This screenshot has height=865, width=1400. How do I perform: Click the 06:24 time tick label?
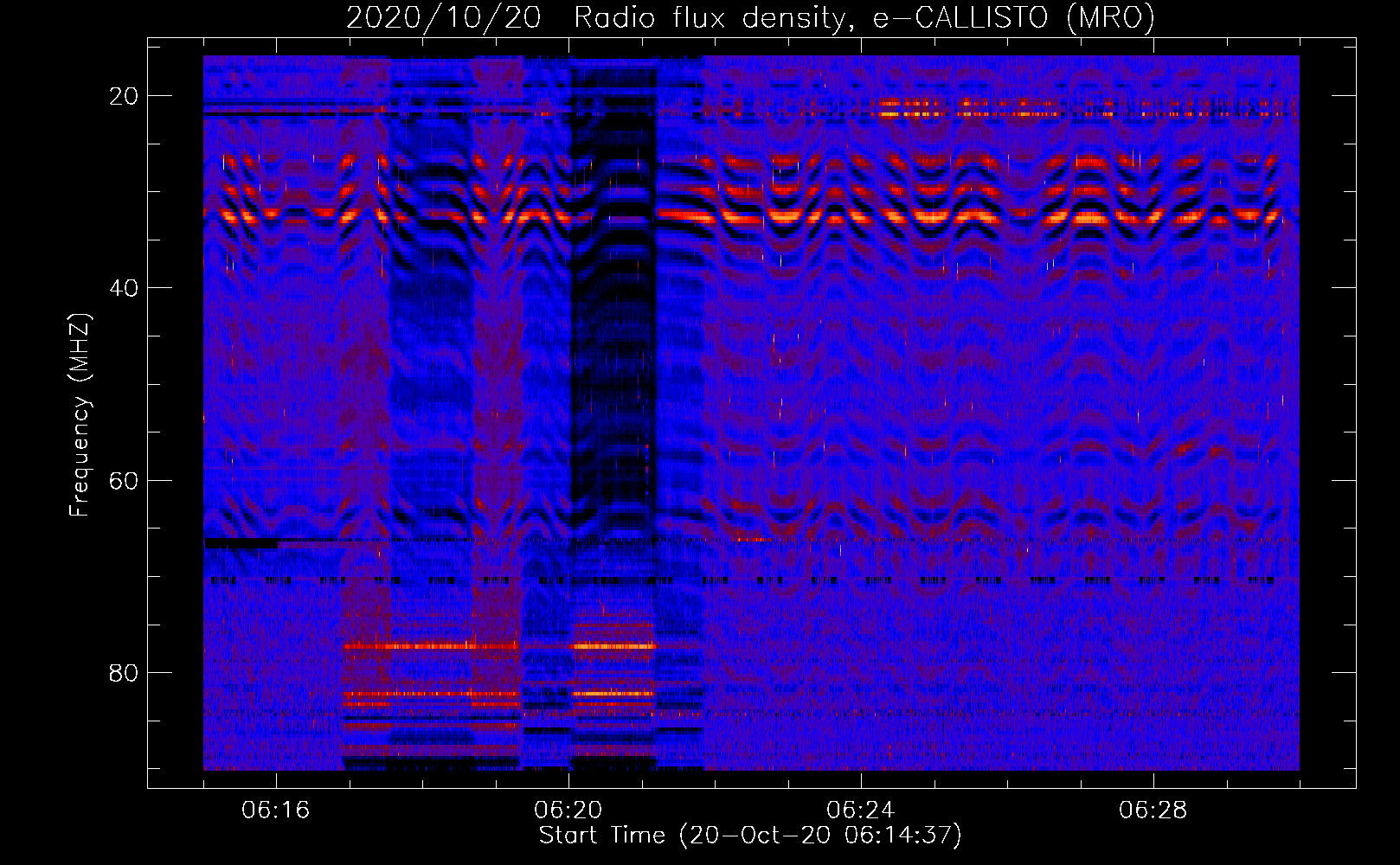tap(861, 811)
